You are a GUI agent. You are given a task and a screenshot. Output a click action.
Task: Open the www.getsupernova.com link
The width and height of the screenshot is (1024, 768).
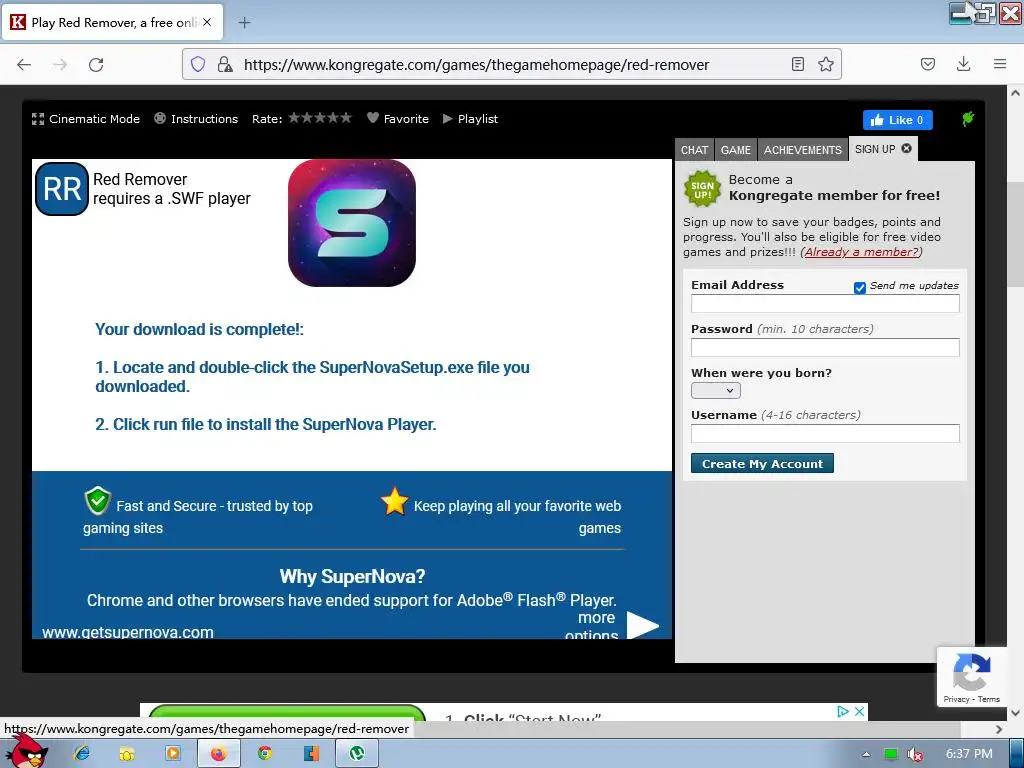coord(128,632)
